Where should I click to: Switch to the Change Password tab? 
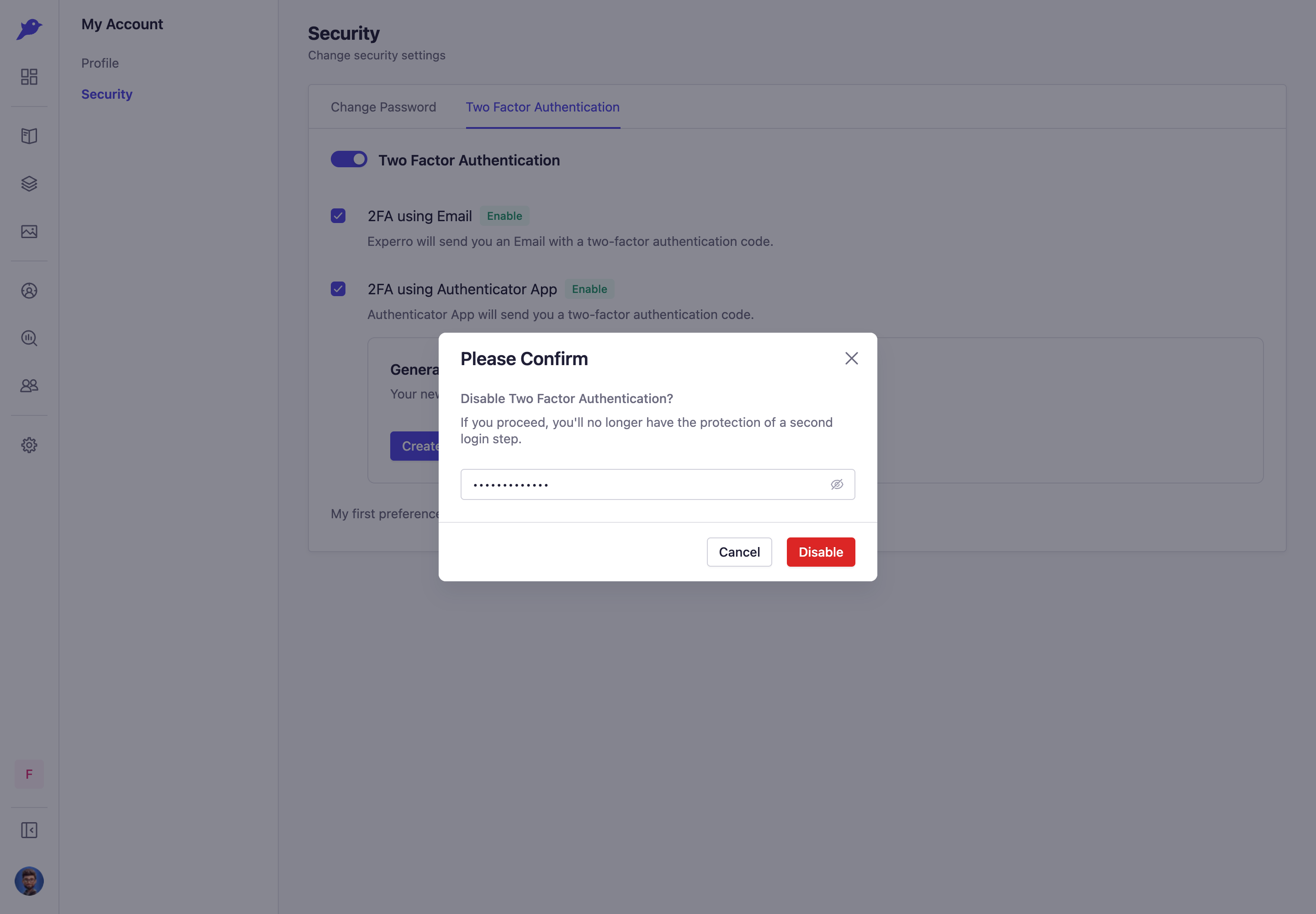pyautogui.click(x=383, y=107)
